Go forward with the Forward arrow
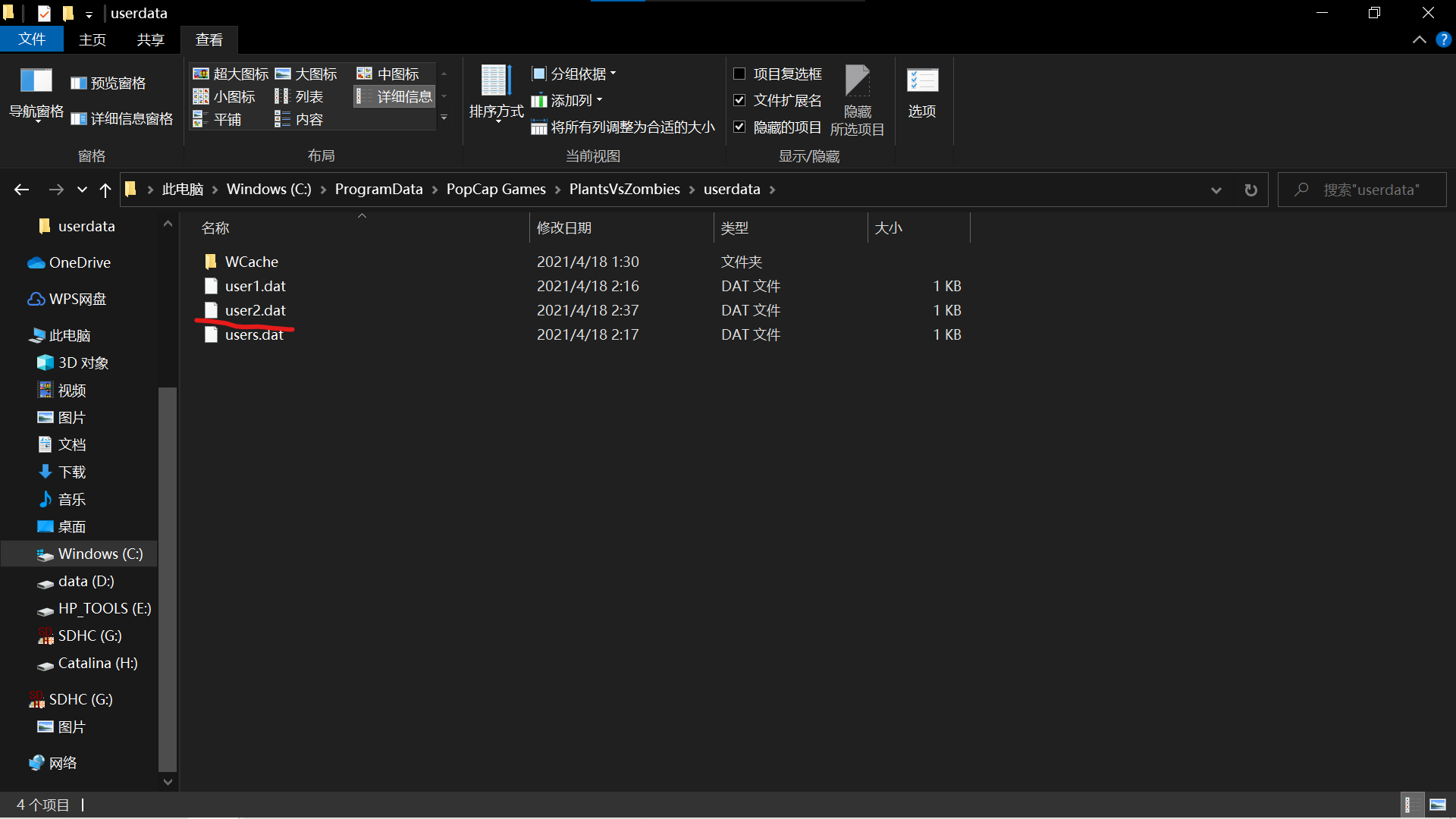The image size is (1456, 819). pos(56,190)
